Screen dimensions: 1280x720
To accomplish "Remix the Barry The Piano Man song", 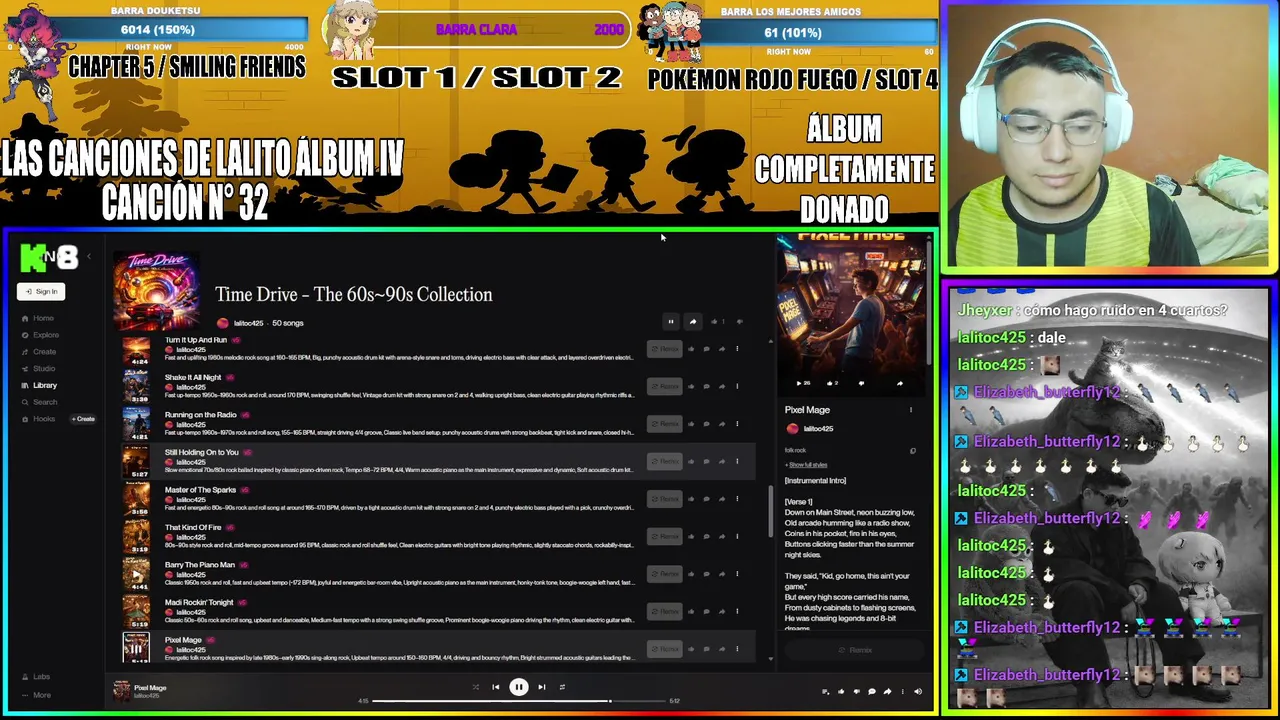I will pyautogui.click(x=664, y=574).
